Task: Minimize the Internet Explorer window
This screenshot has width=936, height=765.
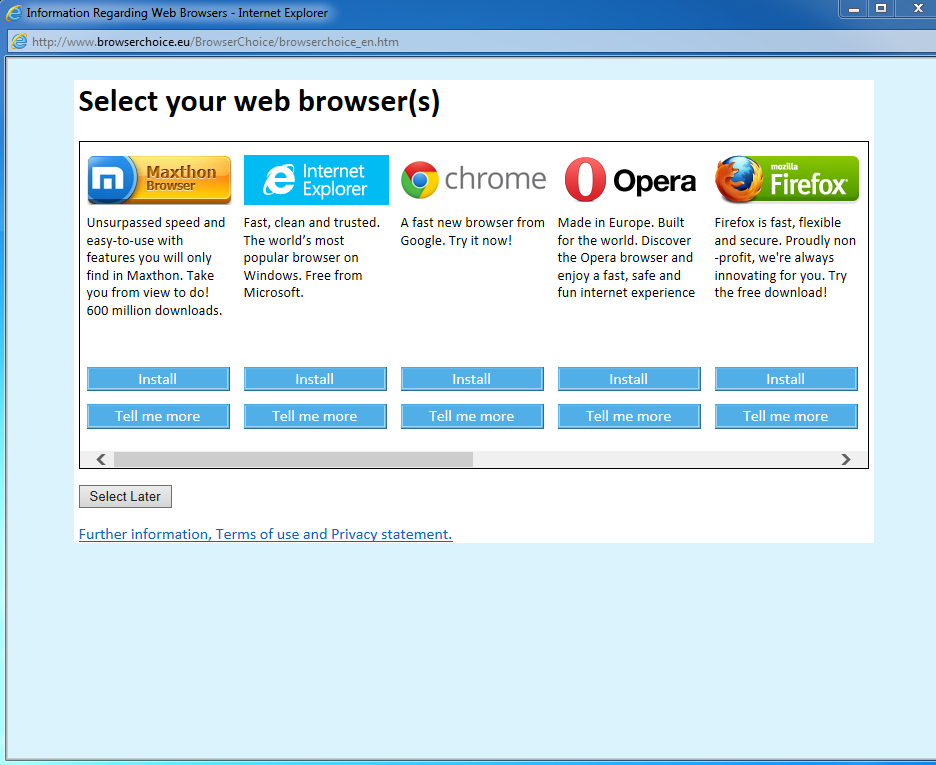Action: coord(854,9)
